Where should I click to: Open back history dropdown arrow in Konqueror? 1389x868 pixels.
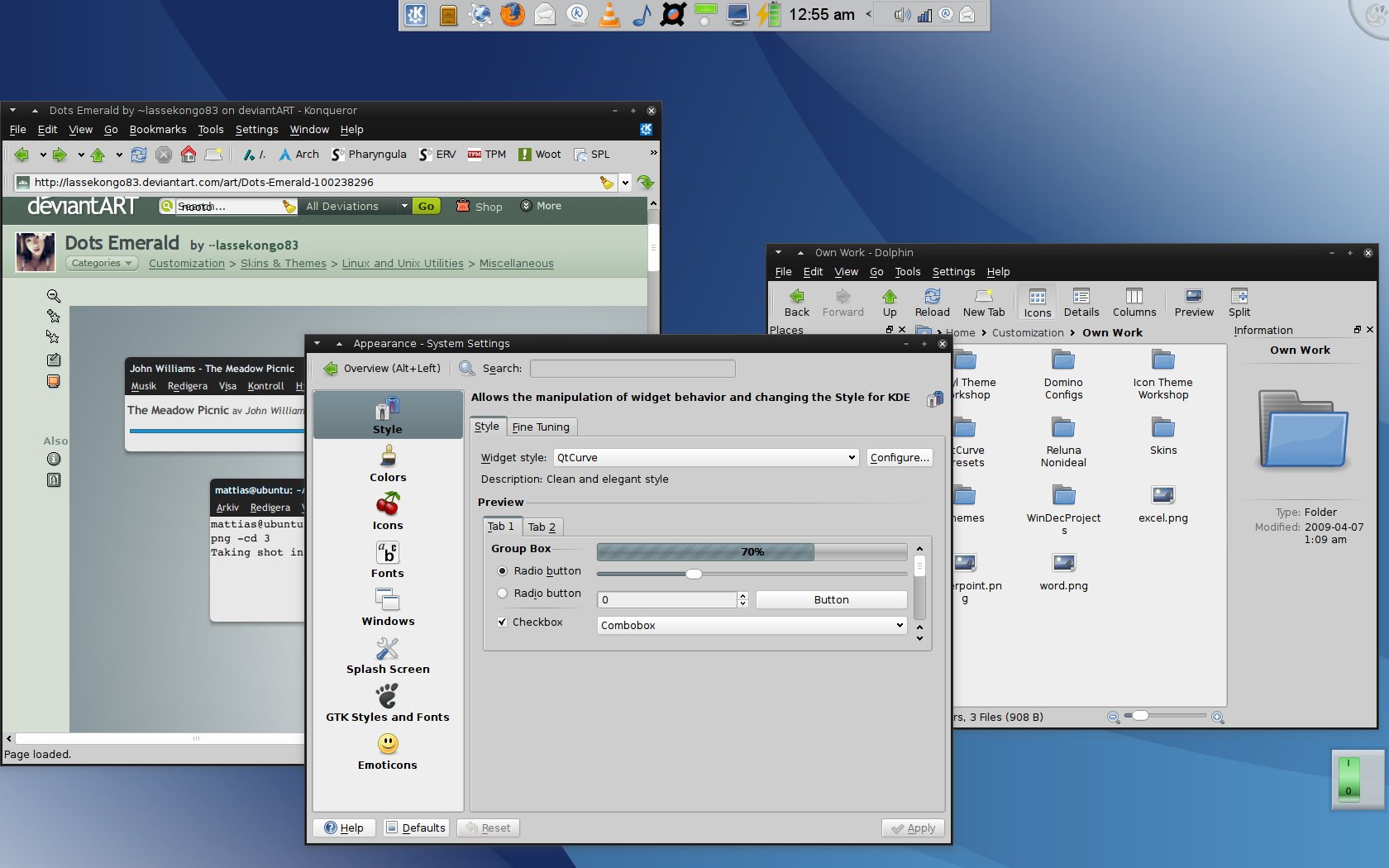43,155
